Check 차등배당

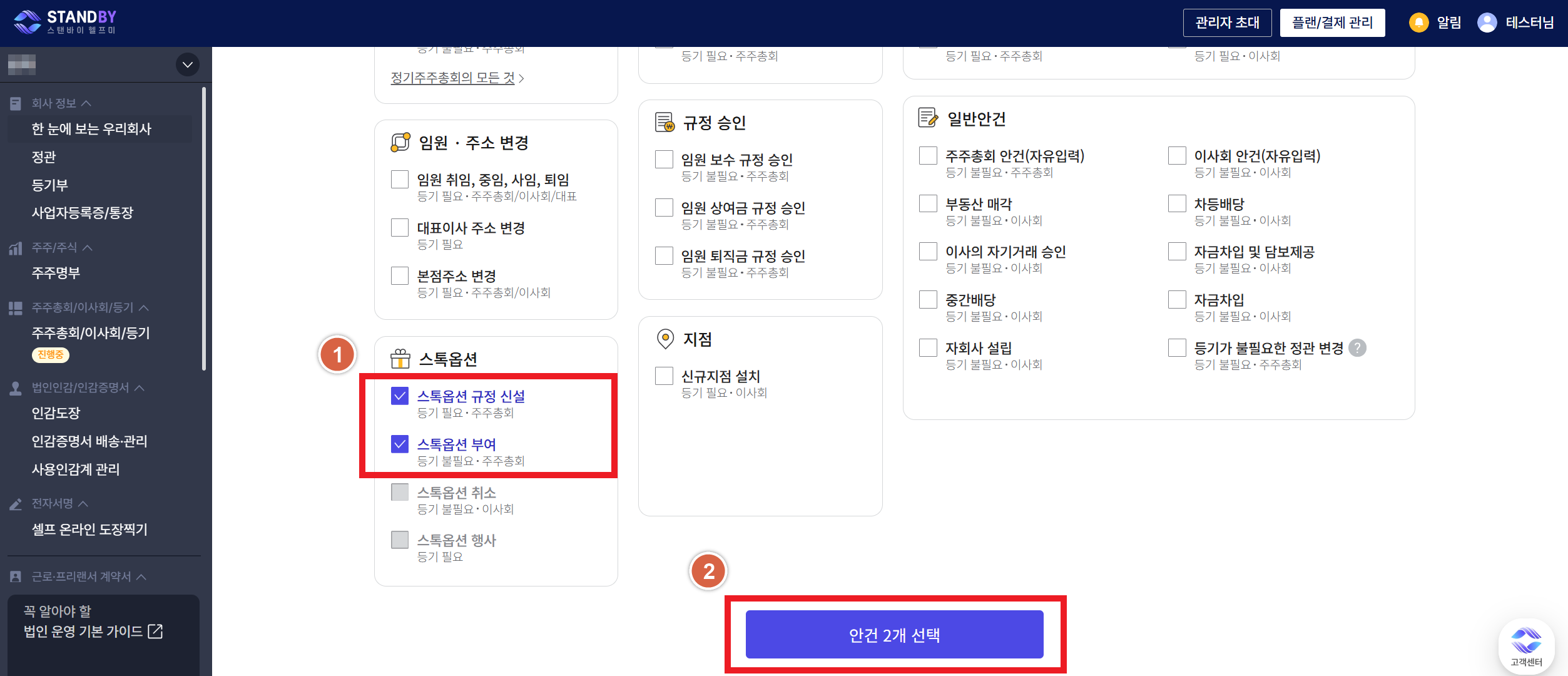pyautogui.click(x=1177, y=203)
